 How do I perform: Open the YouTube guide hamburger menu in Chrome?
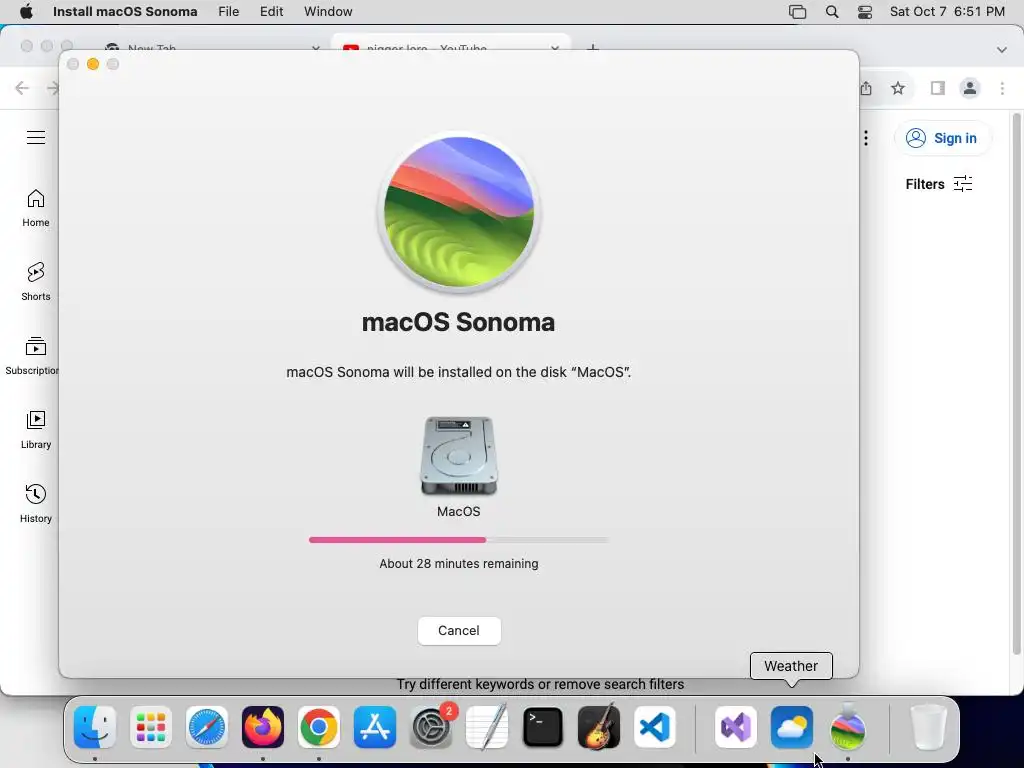pos(36,138)
